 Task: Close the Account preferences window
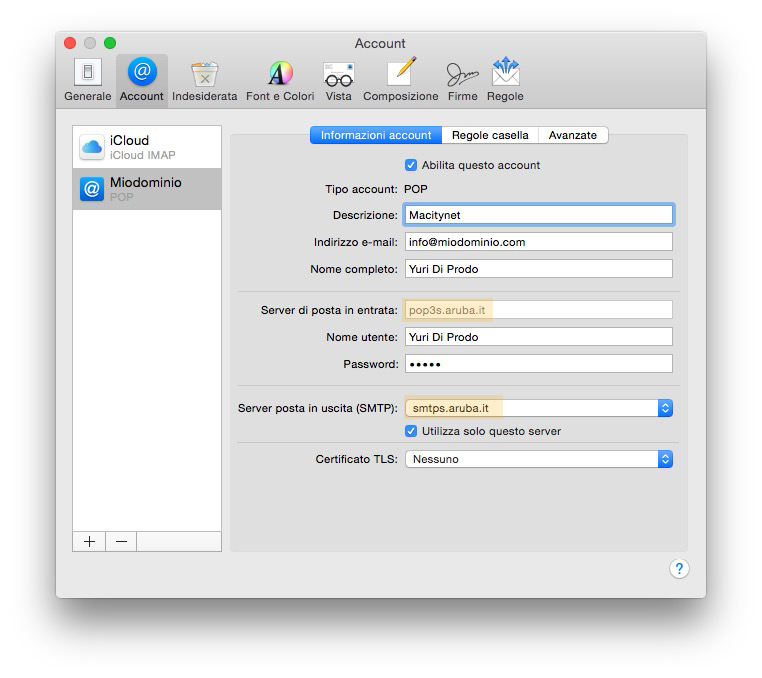click(70, 43)
